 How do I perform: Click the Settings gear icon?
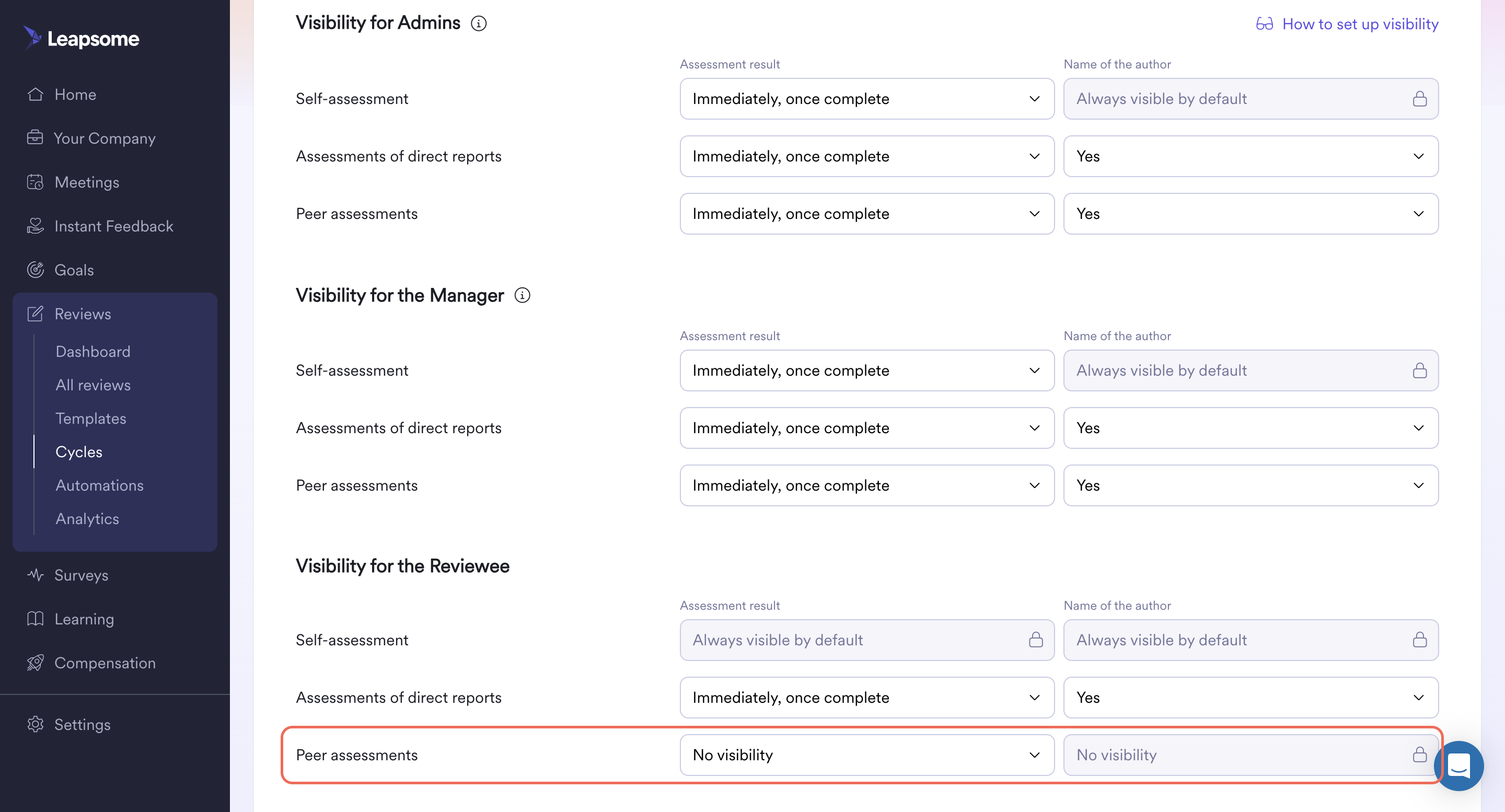[x=35, y=724]
